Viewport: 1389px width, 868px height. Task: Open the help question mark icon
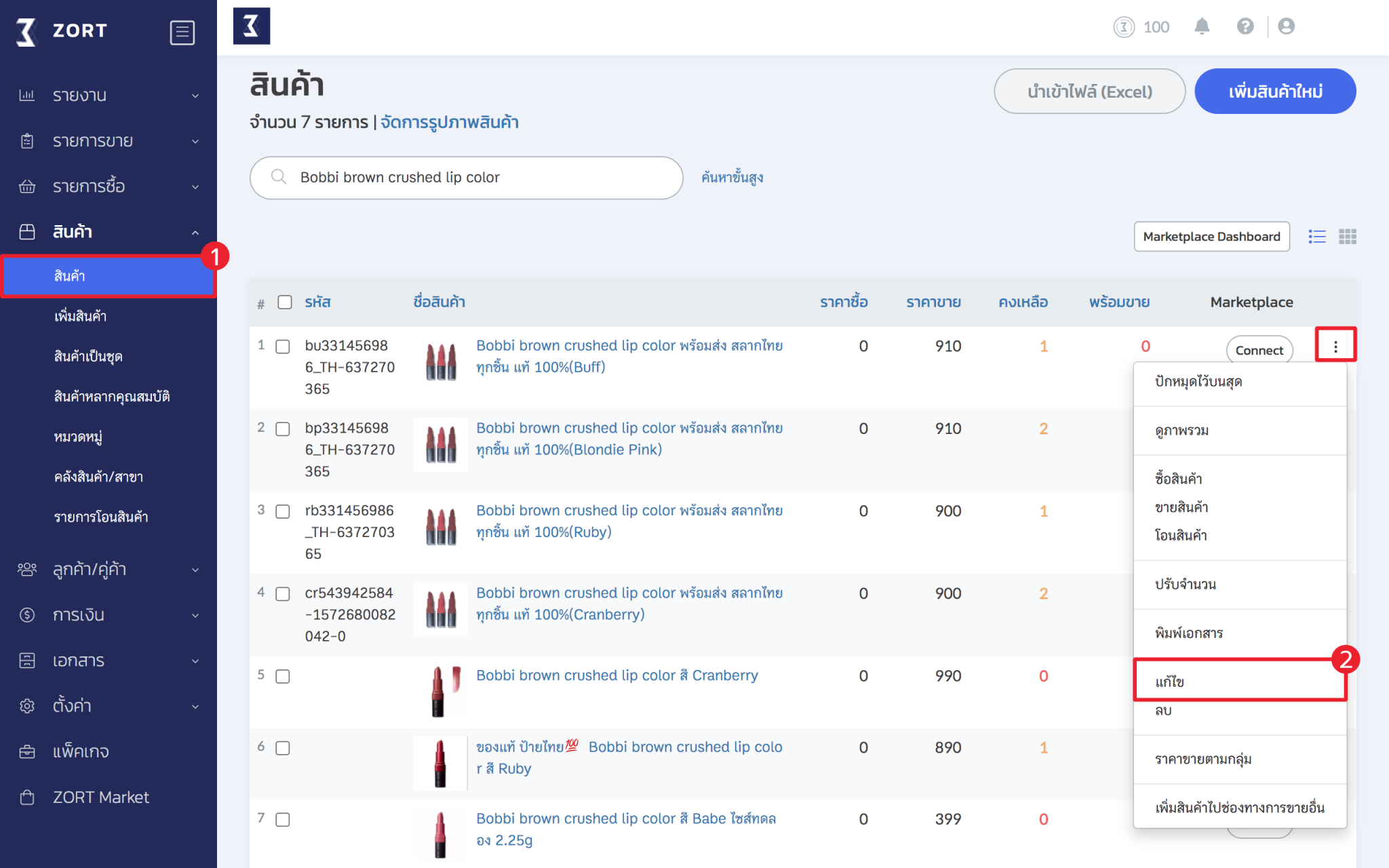click(x=1245, y=26)
